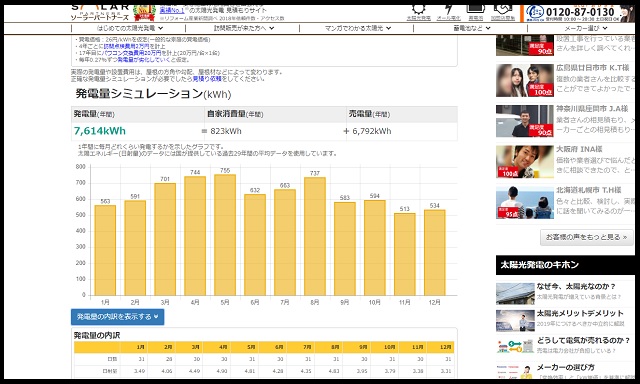This screenshot has height=384, width=640.
Task: Open the 大阪府 INA様 review
Action: click(579, 149)
